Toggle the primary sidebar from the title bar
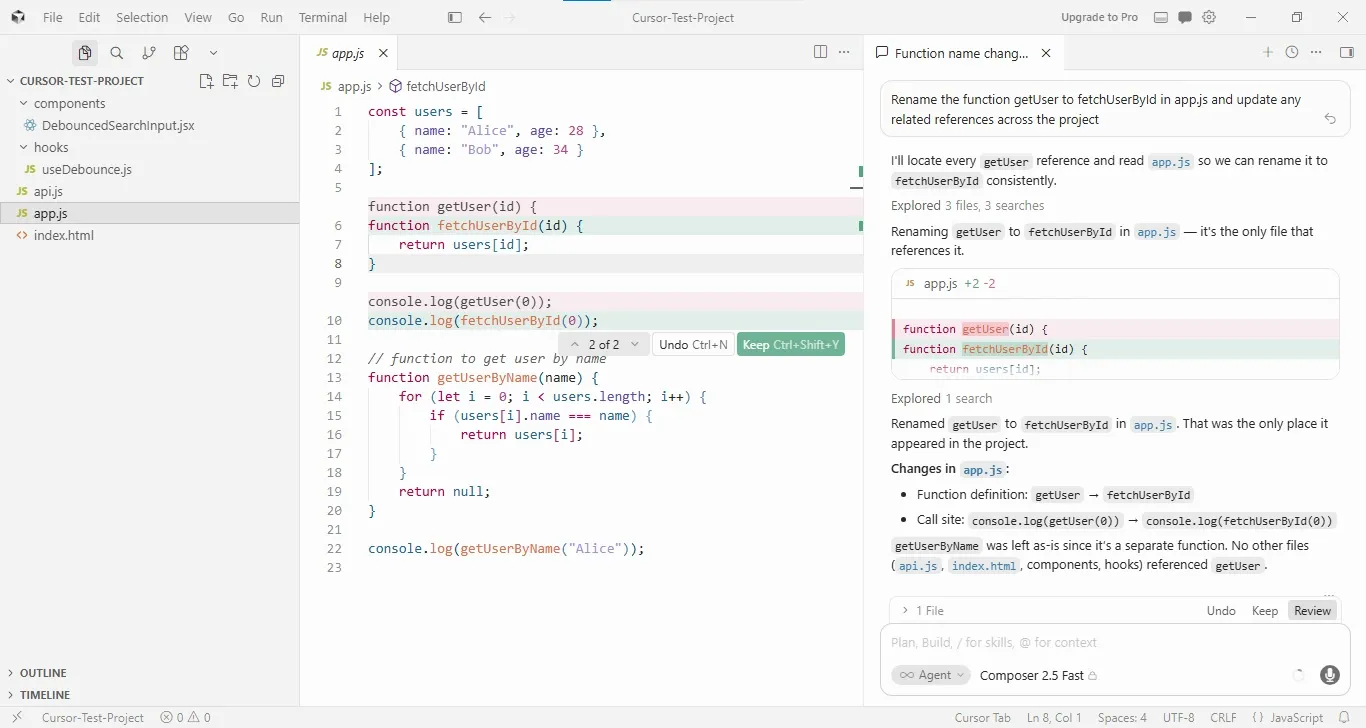The image size is (1366, 728). coord(455,18)
